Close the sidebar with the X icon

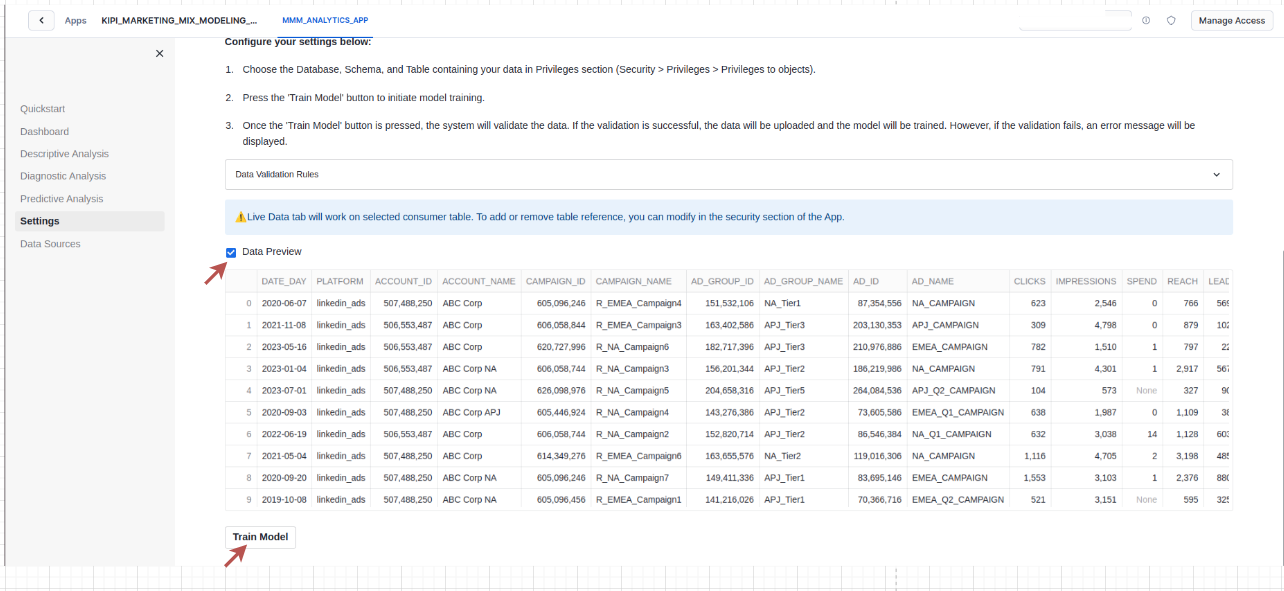click(x=159, y=54)
